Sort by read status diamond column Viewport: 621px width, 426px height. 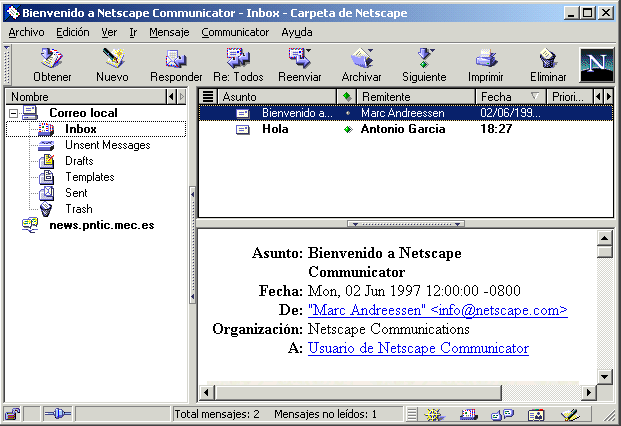point(347,96)
